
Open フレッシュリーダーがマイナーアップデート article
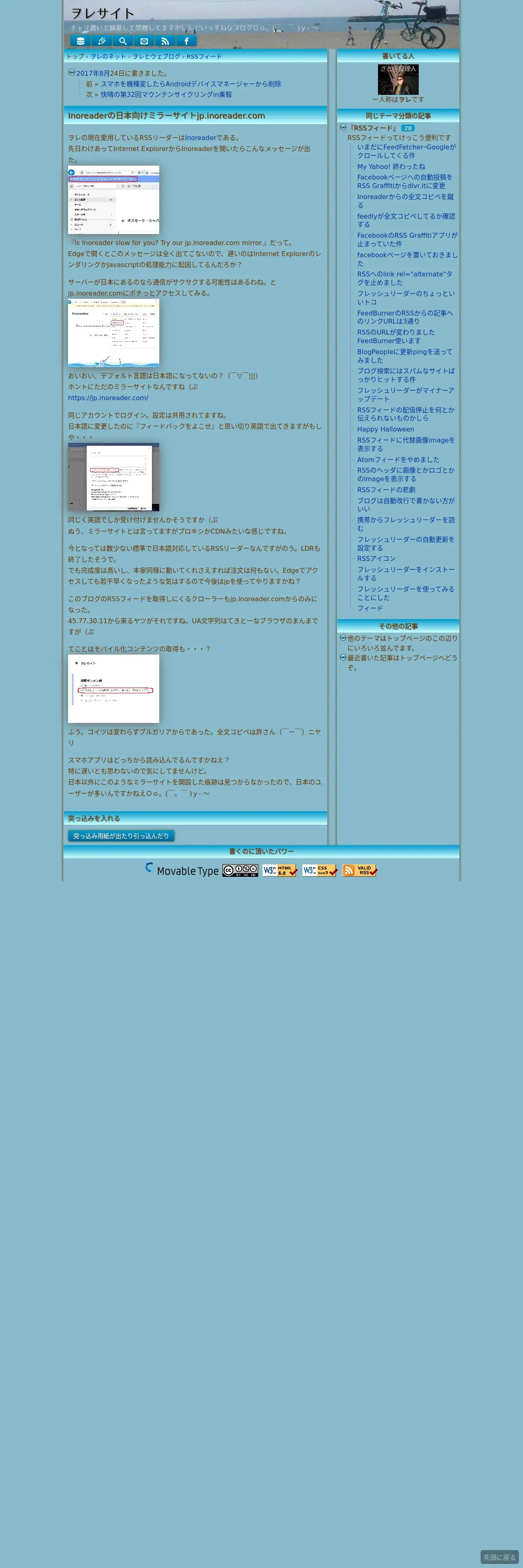406,394
